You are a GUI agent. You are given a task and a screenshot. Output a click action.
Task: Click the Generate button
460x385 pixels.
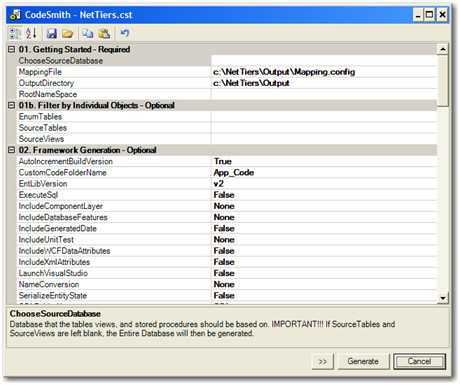[363, 361]
